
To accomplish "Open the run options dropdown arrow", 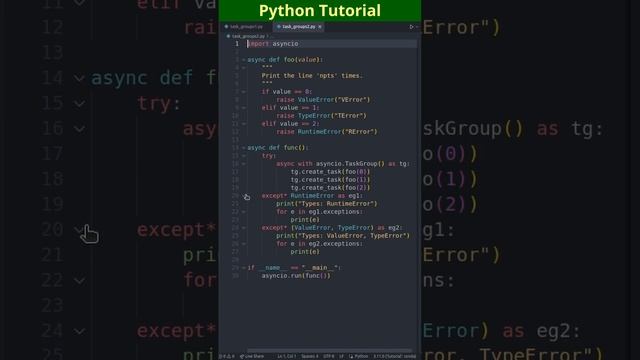I will pyautogui.click(x=416, y=27).
